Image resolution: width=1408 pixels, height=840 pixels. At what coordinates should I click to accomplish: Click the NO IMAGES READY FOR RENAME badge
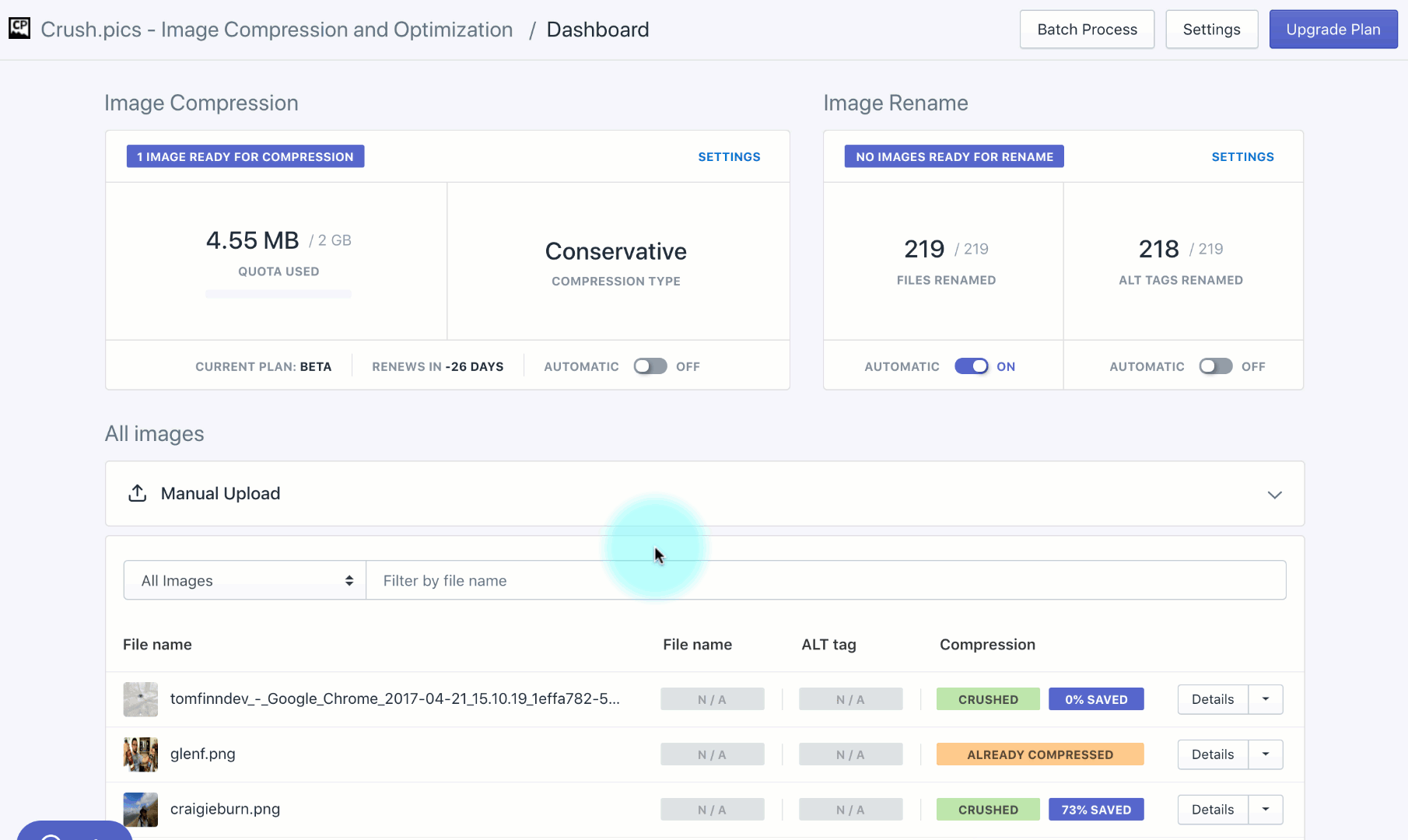pos(954,156)
